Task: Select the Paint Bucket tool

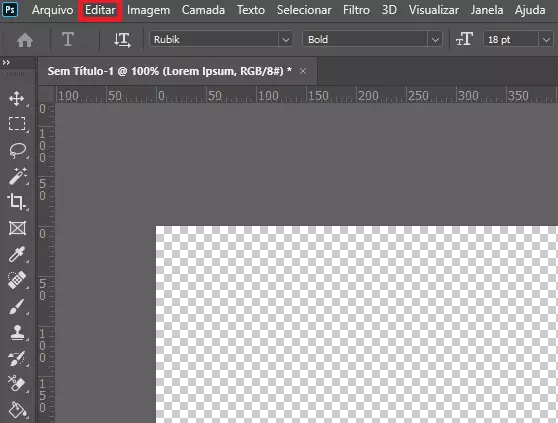Action: pos(17,410)
